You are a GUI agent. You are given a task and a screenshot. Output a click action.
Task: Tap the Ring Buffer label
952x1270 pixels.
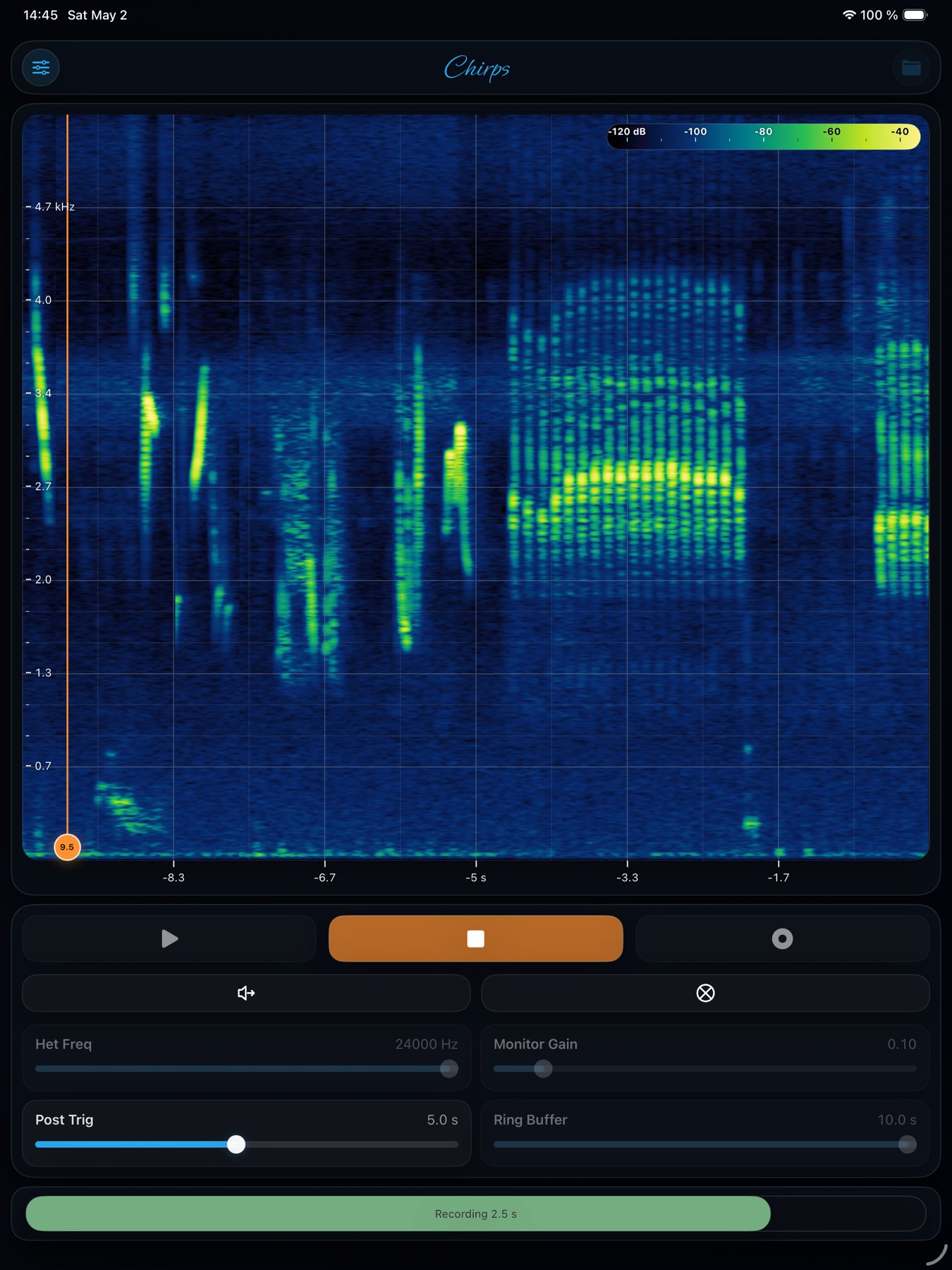[x=530, y=1120]
